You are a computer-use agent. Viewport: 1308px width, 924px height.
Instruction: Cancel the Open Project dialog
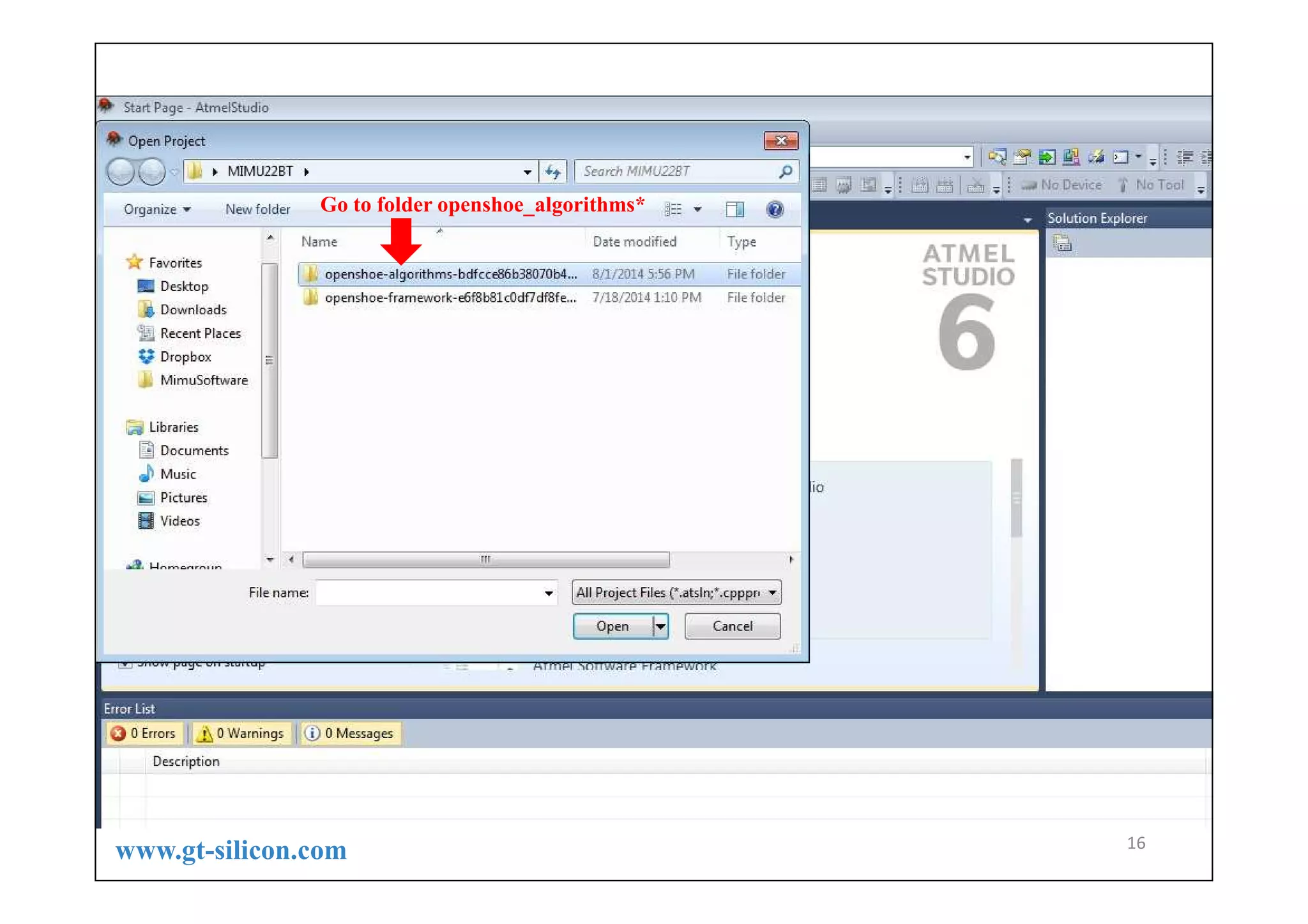pos(732,626)
